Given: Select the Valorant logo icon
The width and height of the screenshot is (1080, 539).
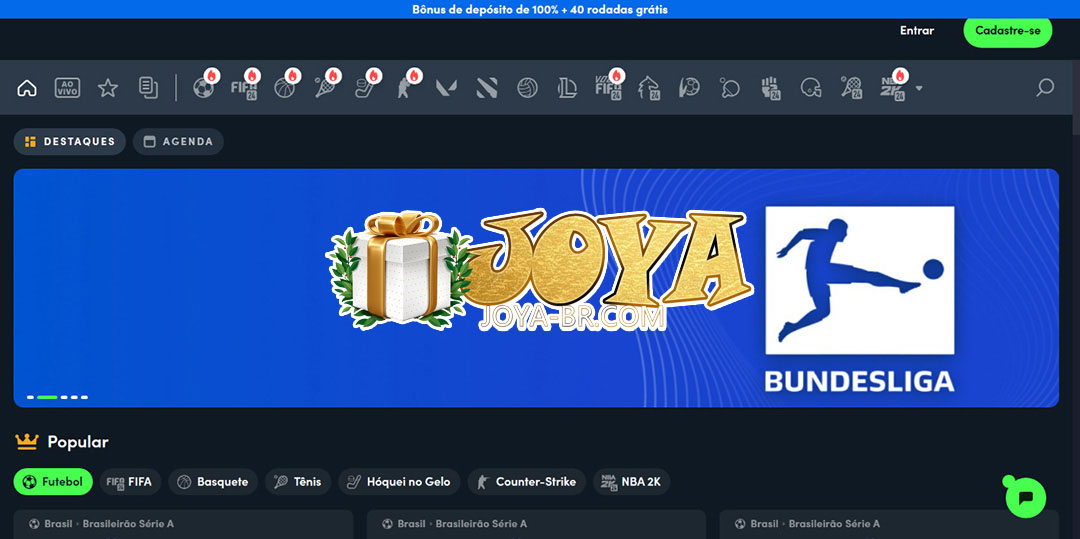Looking at the screenshot, I should [446, 88].
